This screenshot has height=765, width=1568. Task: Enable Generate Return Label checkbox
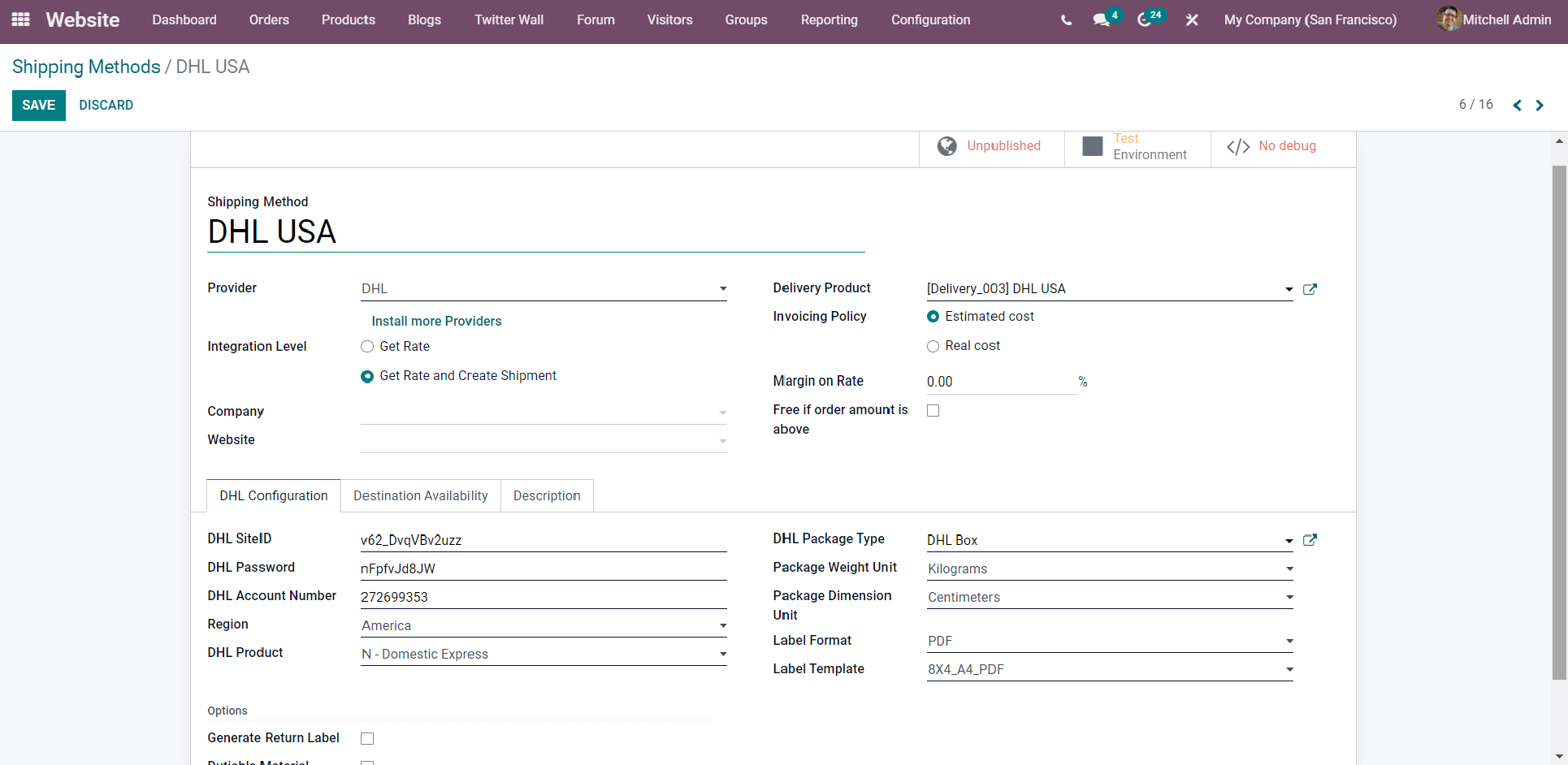[367, 739]
